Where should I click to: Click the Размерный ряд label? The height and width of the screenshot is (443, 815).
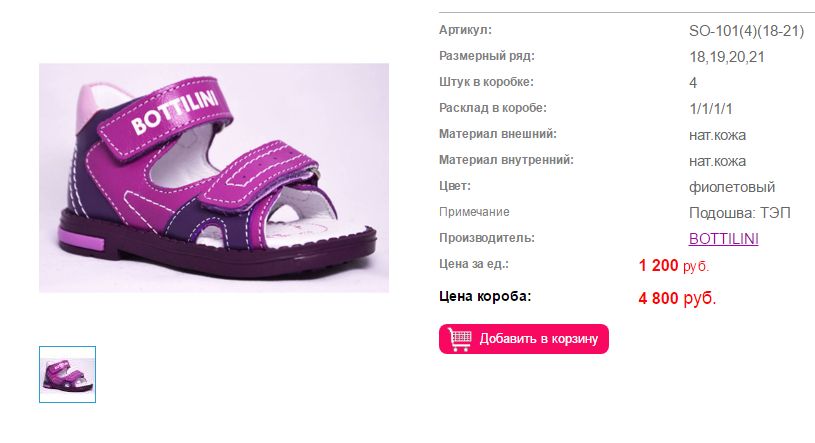tap(487, 56)
